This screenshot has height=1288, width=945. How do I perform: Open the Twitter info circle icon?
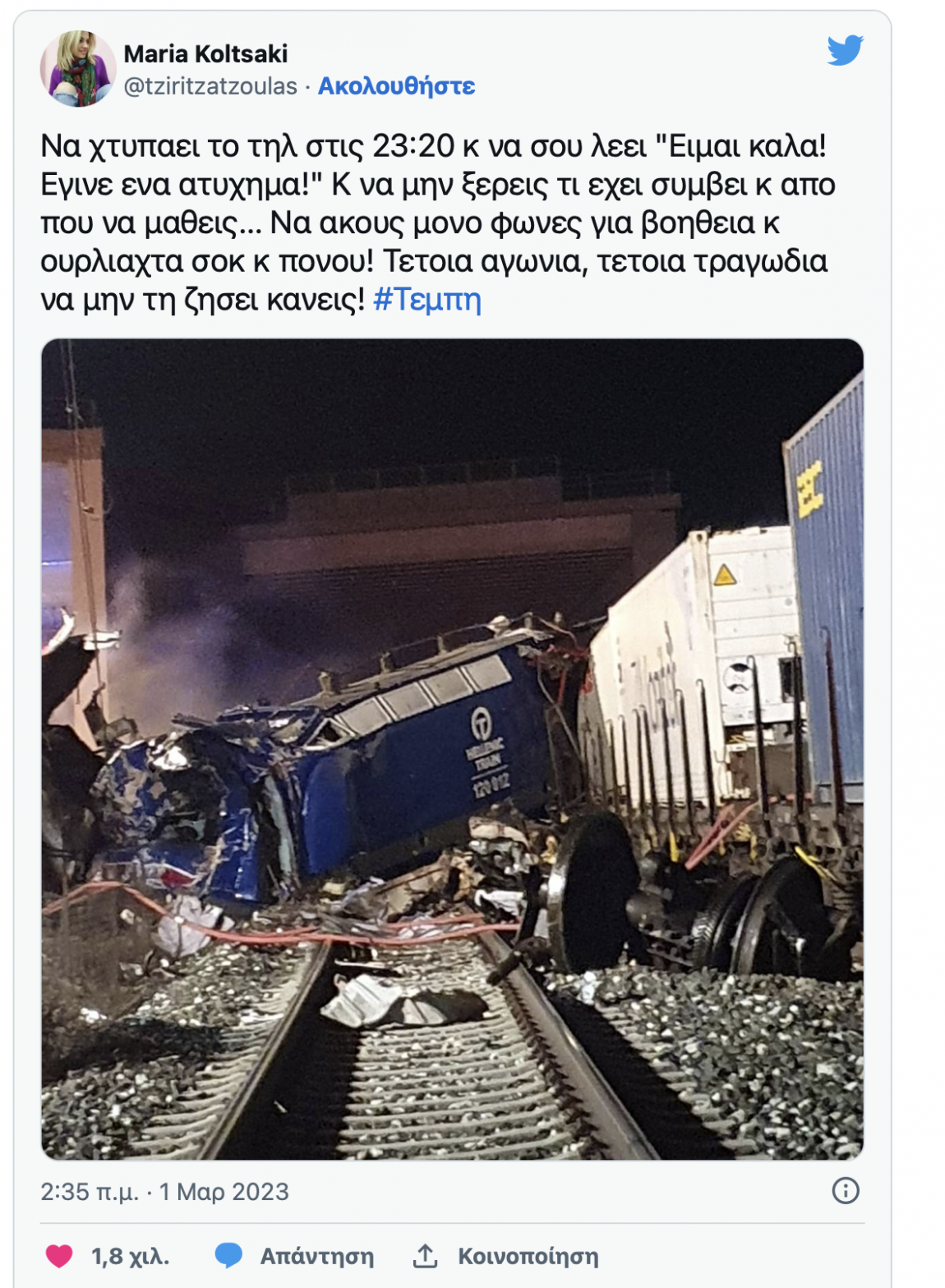pos(846,1191)
